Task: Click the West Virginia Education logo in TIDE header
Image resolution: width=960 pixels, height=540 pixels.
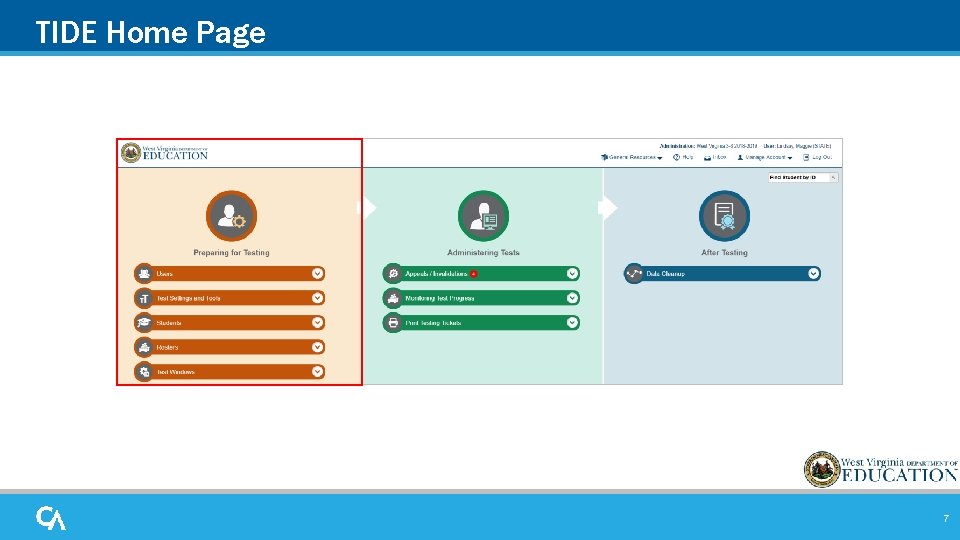Action: (x=165, y=152)
